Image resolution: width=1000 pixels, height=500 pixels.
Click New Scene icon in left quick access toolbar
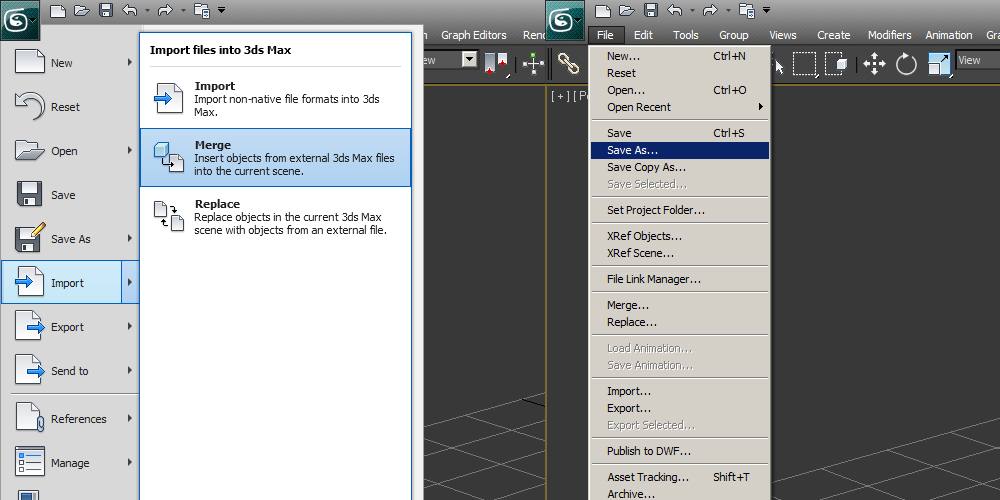58,10
